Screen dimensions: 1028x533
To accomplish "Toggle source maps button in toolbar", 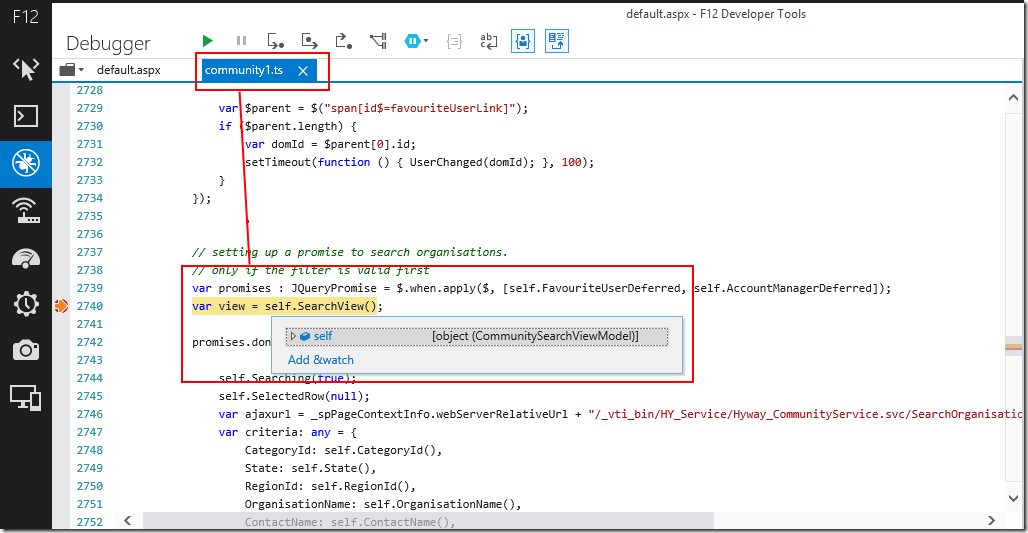I will pos(556,41).
